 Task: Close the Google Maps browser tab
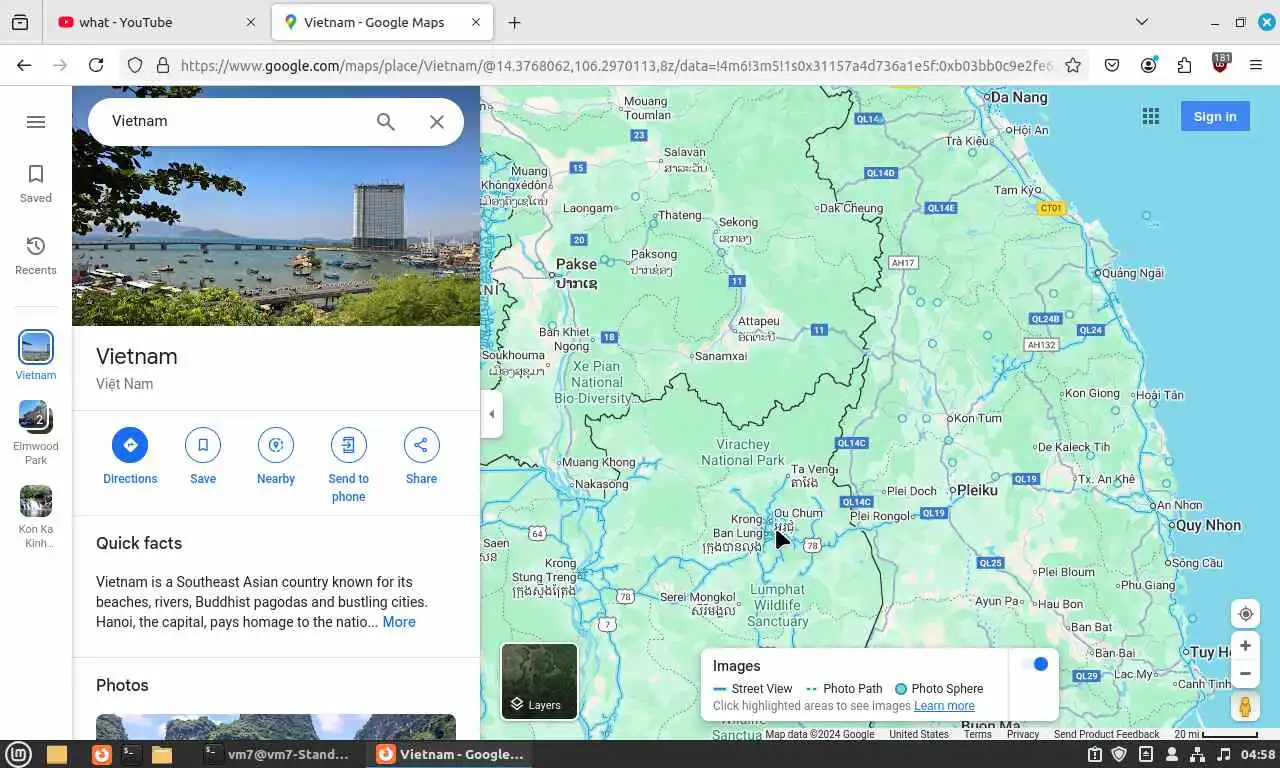tap(476, 22)
